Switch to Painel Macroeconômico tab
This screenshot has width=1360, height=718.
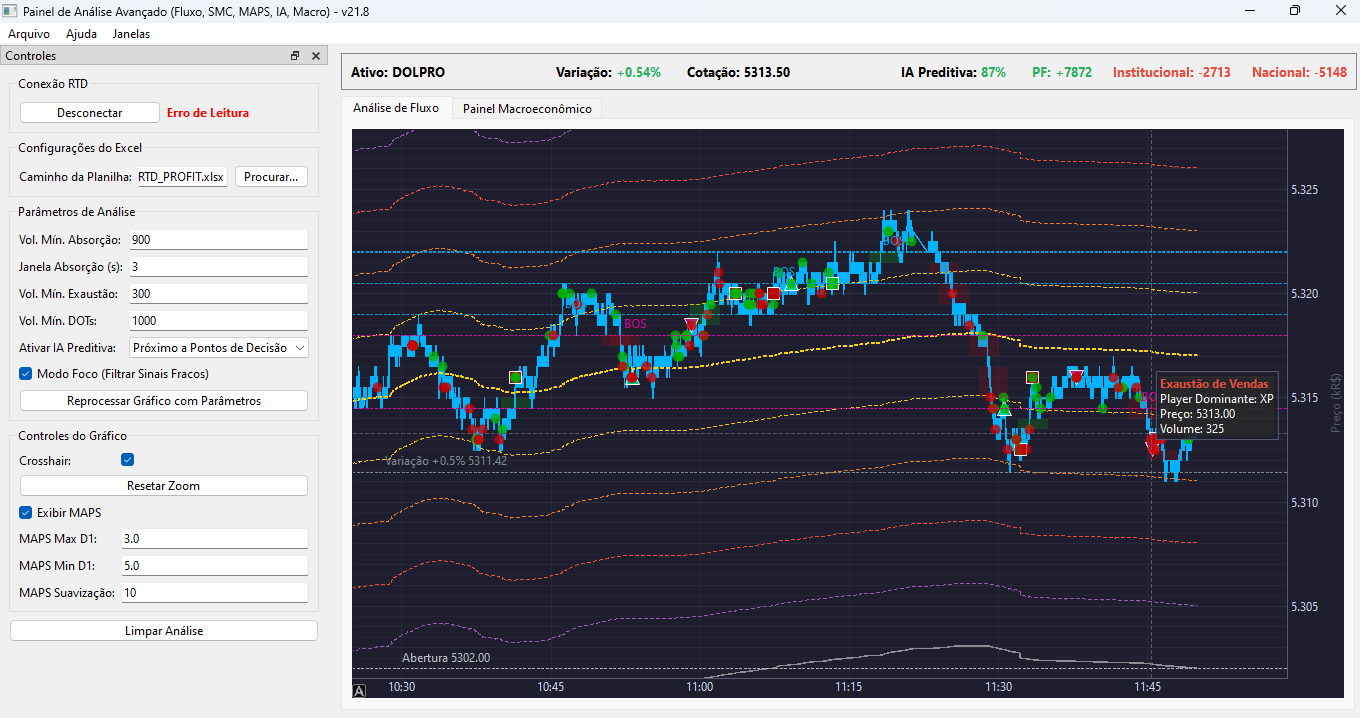526,108
